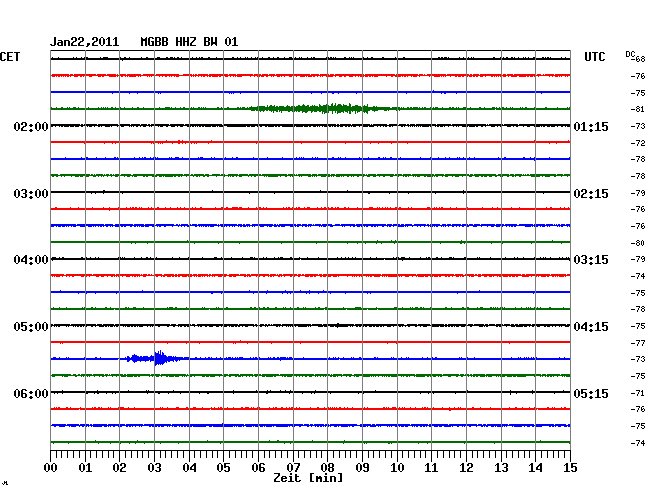Click the "05:15" UTC time label

[591, 393]
